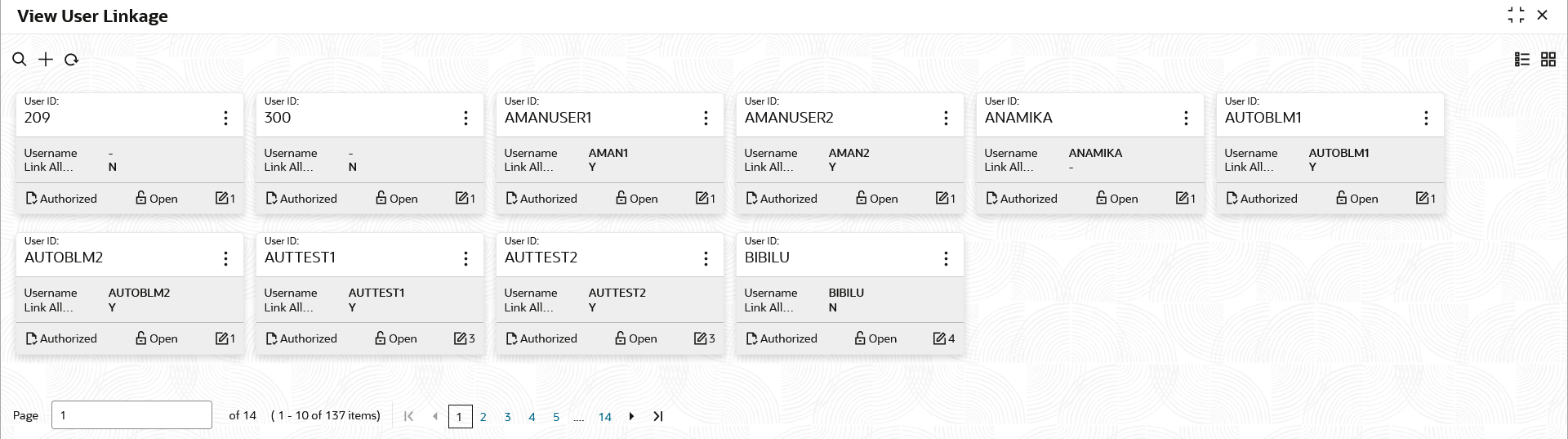Select the AUTOBLM2 user card title

click(64, 258)
